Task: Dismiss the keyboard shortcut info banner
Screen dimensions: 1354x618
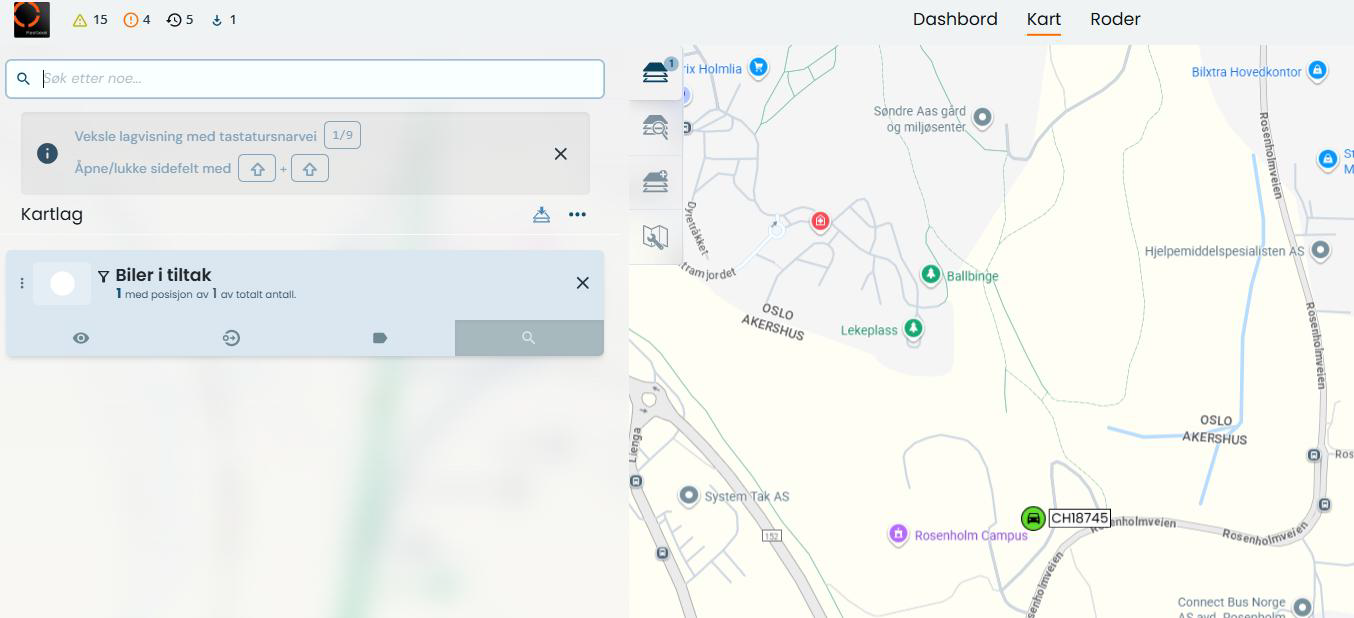Action: pyautogui.click(x=561, y=154)
